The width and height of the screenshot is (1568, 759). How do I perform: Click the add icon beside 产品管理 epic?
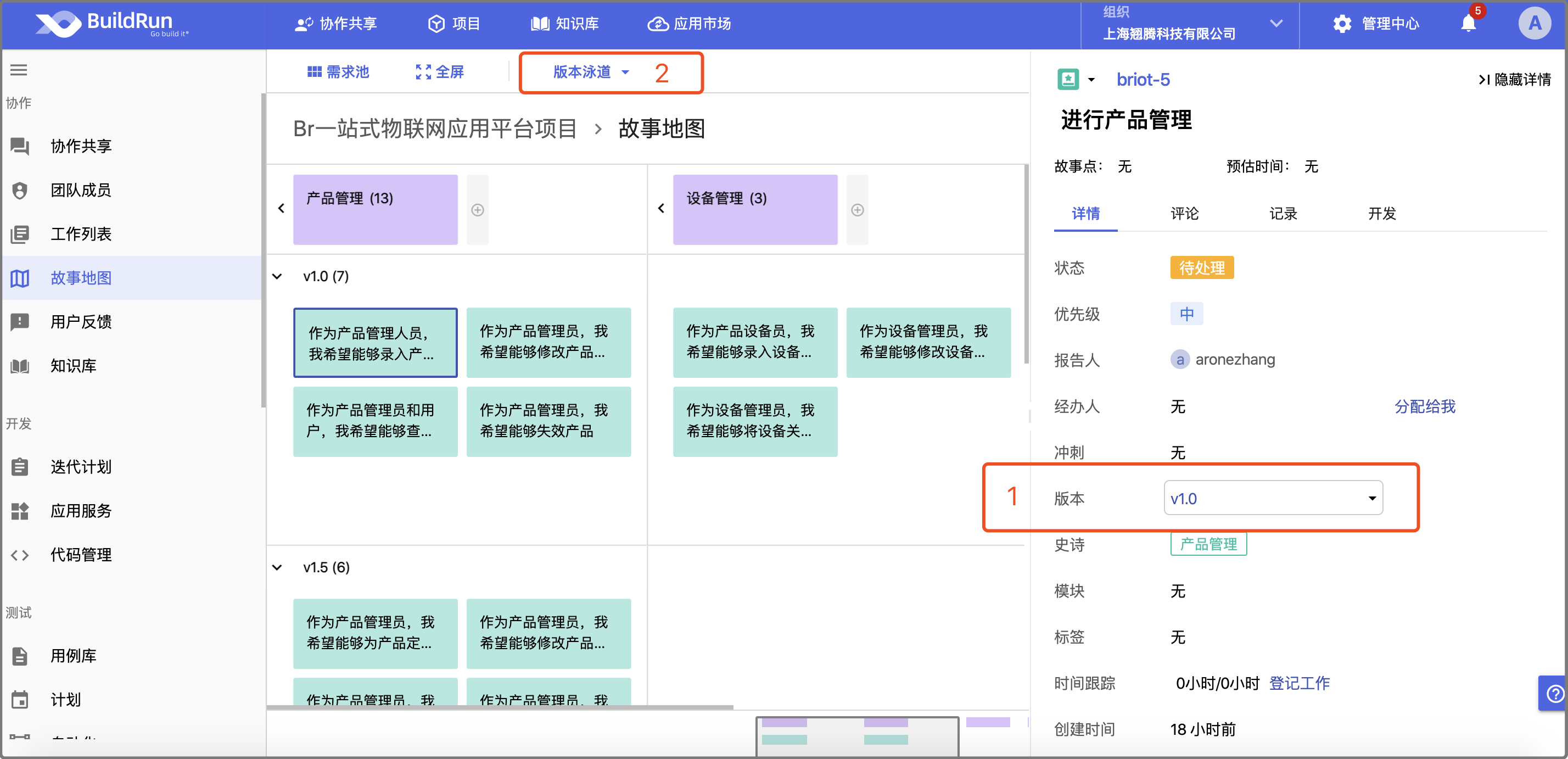(x=477, y=210)
